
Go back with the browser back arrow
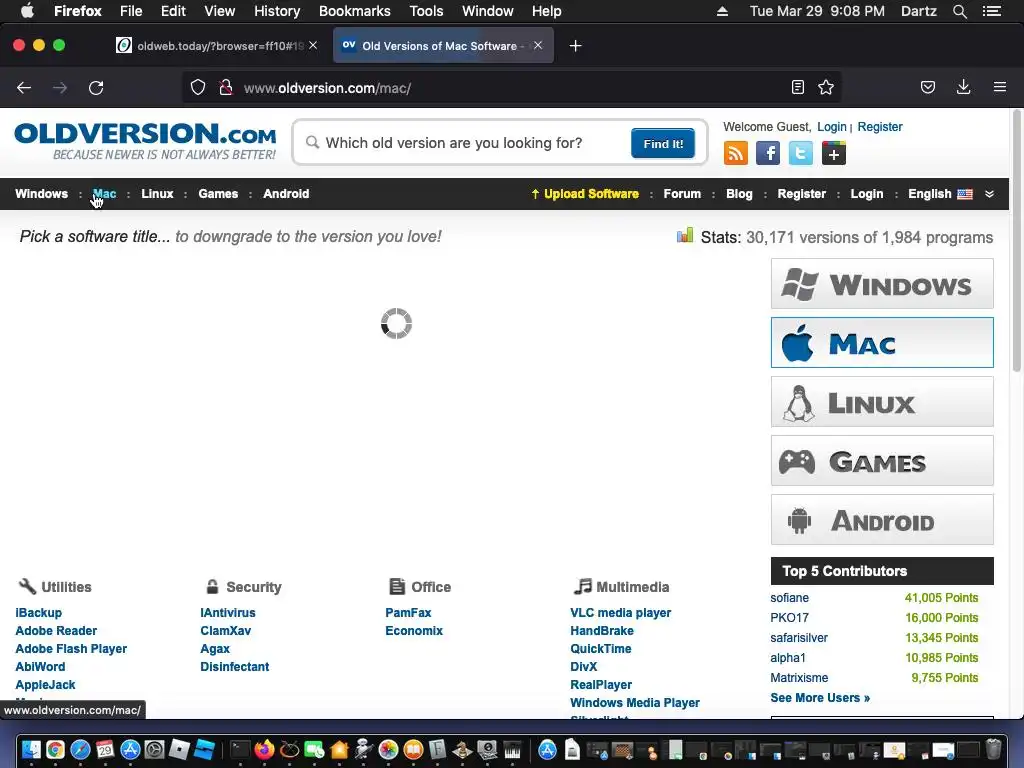pyautogui.click(x=24, y=88)
